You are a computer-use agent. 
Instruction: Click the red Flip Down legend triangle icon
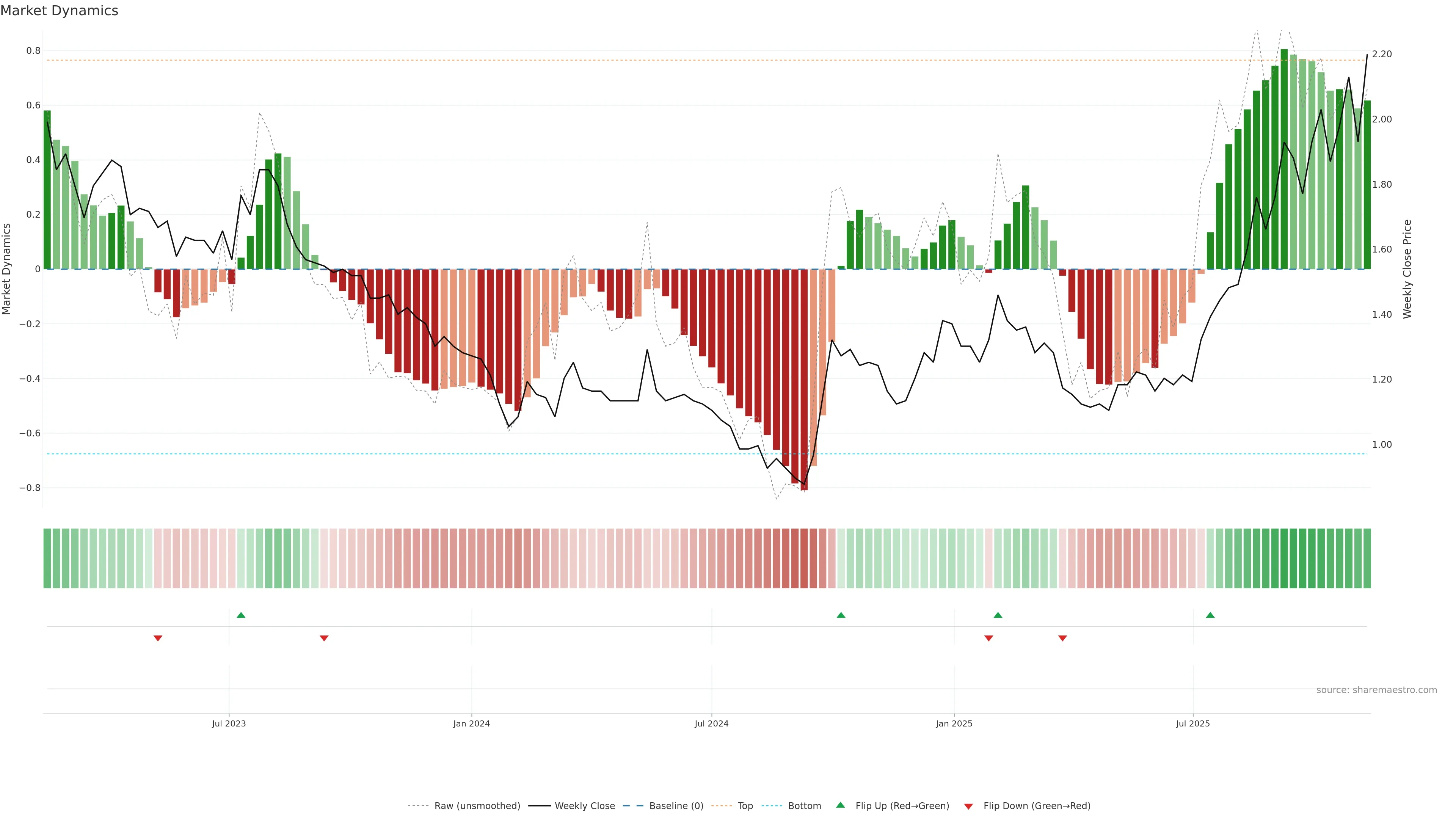point(969,806)
